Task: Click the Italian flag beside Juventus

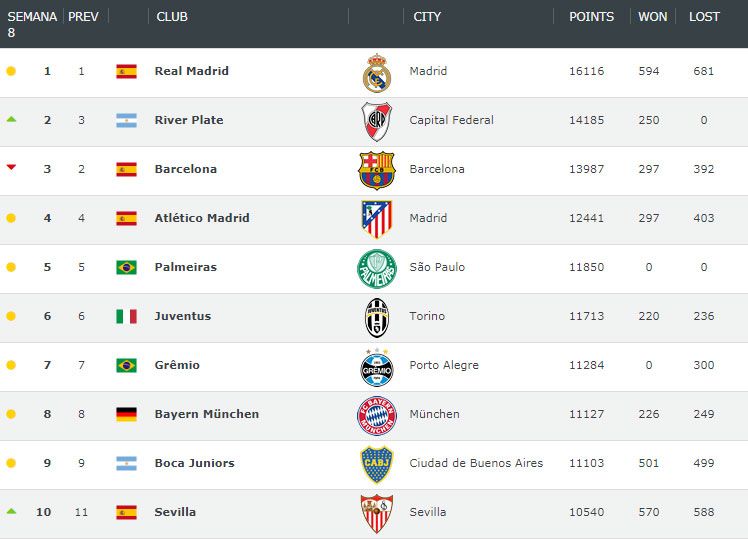Action: [x=126, y=317]
